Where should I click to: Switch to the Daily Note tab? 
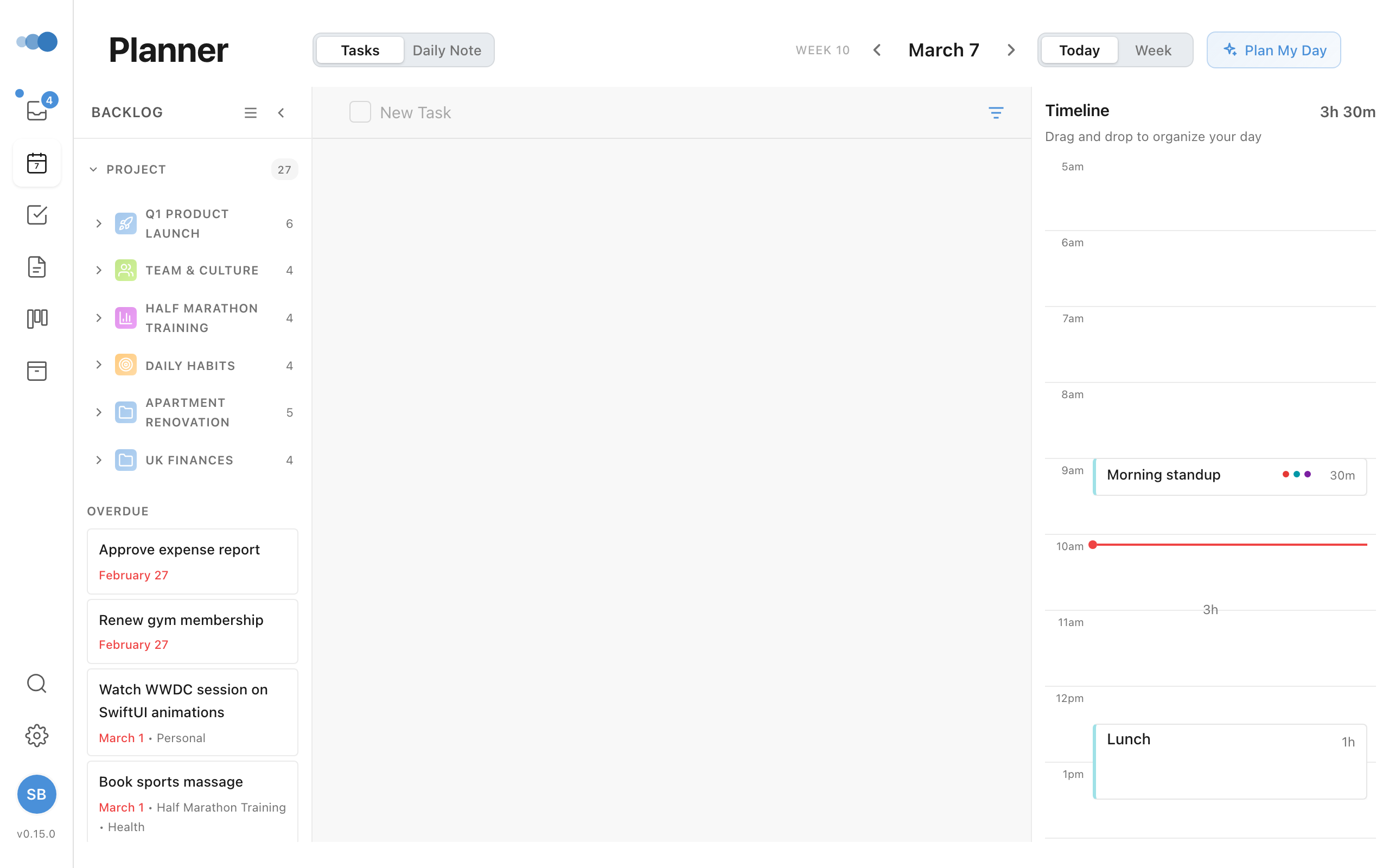[447, 50]
